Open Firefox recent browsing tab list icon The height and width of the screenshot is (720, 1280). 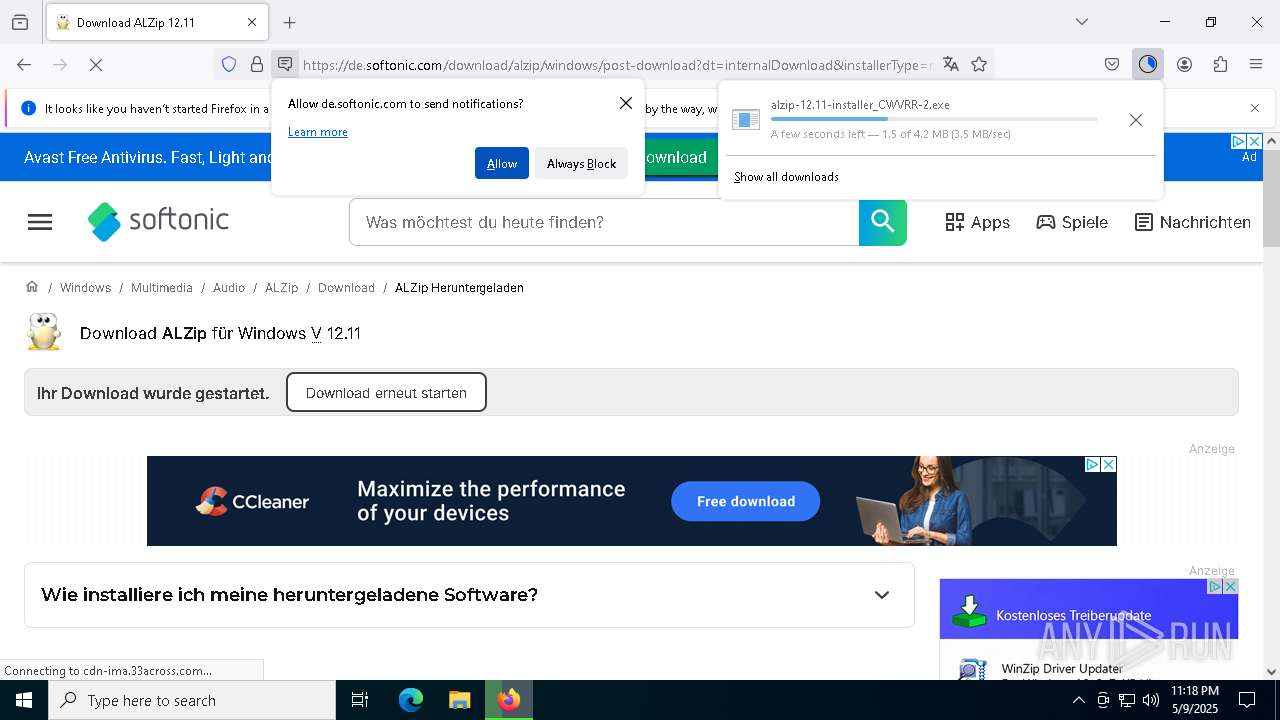point(20,22)
